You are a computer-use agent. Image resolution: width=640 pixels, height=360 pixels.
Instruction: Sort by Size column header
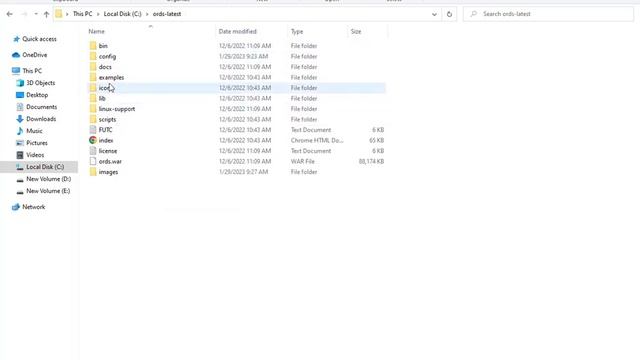click(x=356, y=31)
